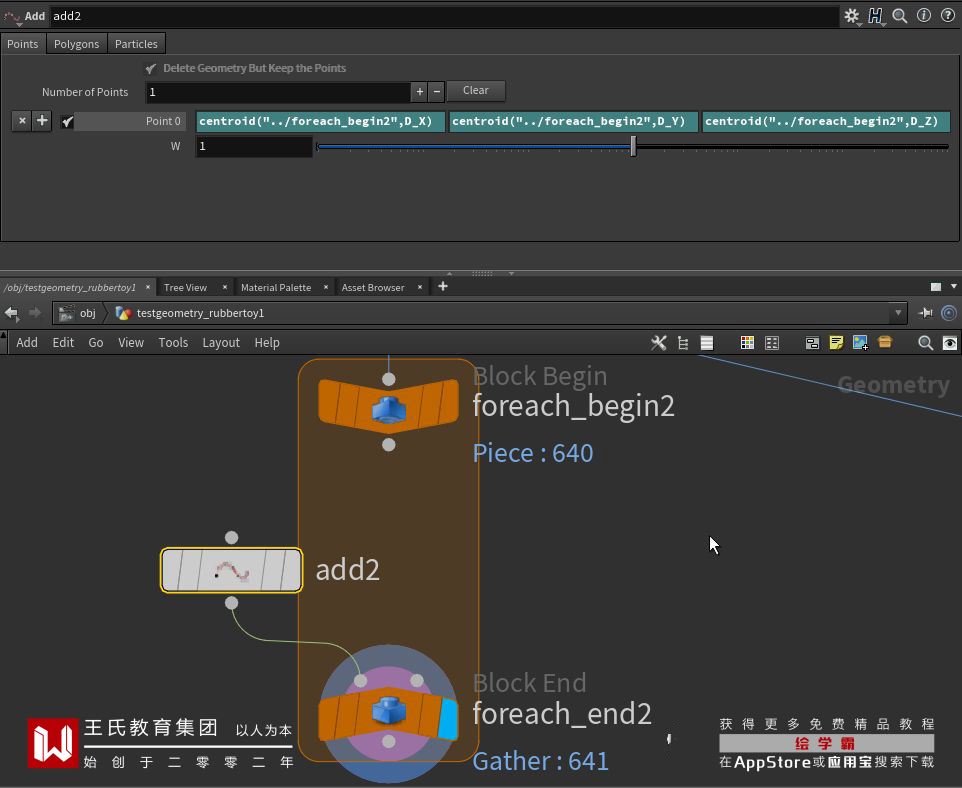Click the Clear button

point(475,91)
